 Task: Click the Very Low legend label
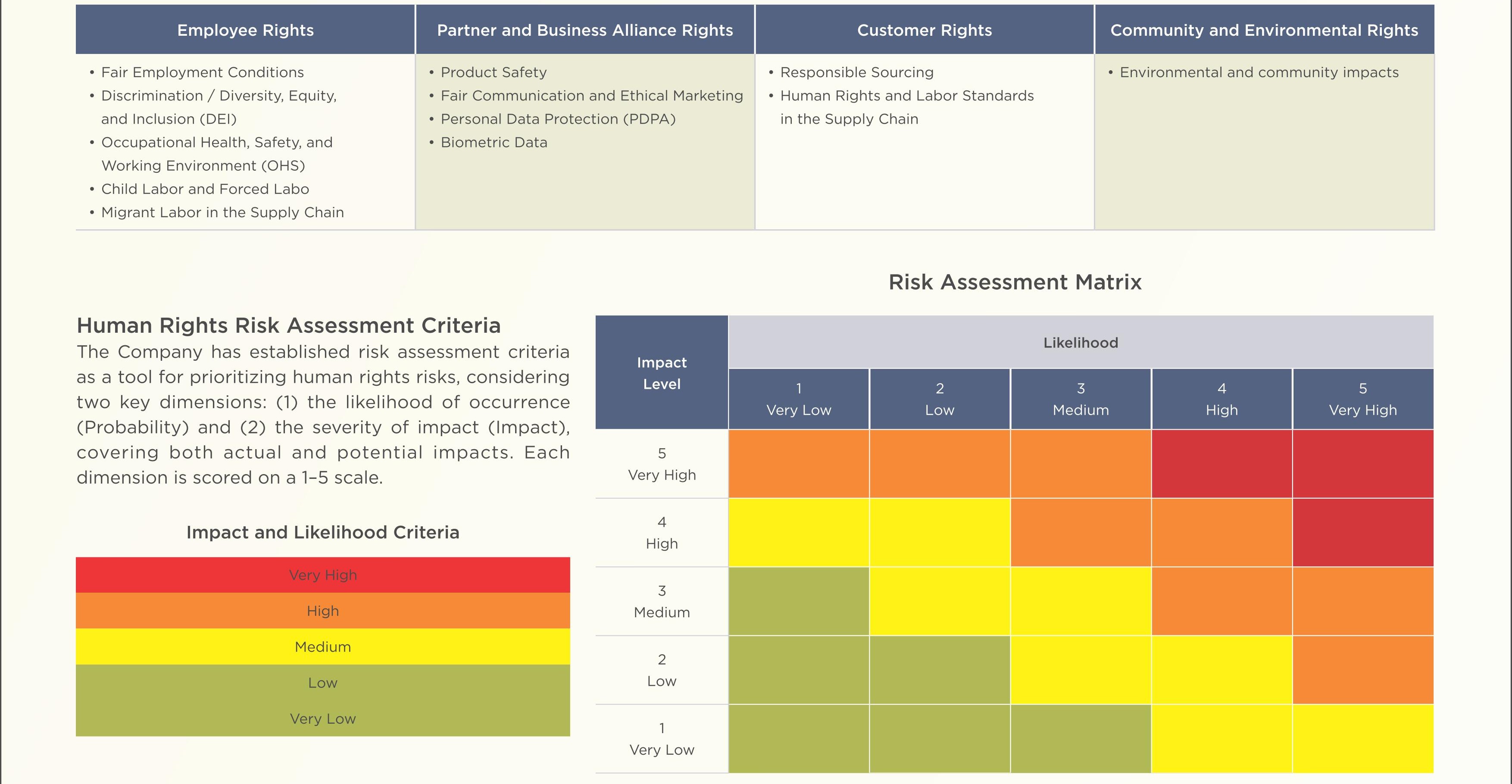coord(323,719)
